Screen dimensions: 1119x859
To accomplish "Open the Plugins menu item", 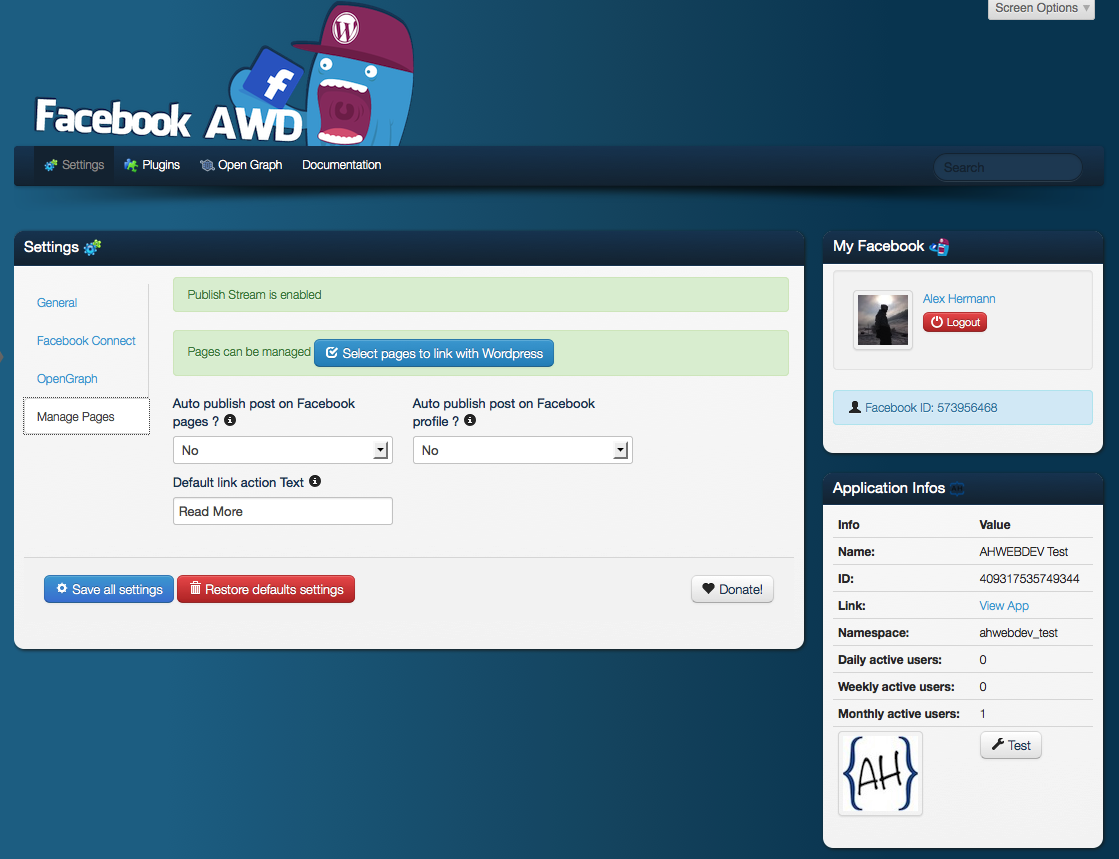I will pos(152,165).
